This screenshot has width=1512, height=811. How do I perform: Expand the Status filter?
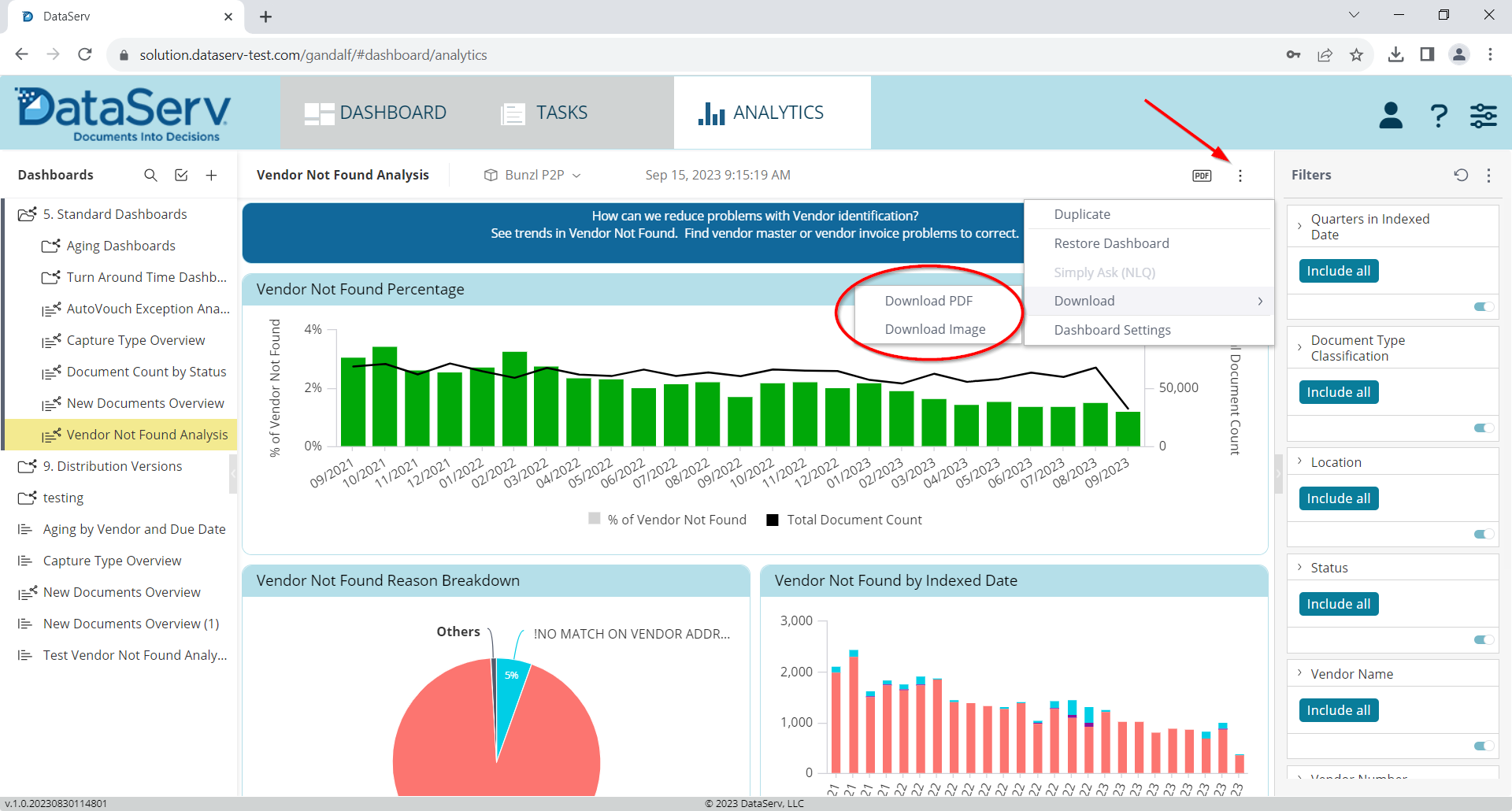tap(1299, 567)
